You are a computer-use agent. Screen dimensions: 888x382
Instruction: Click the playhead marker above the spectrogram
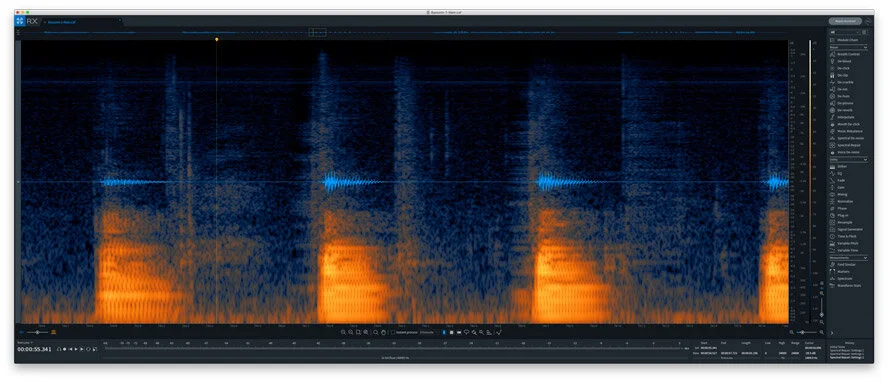pos(216,39)
